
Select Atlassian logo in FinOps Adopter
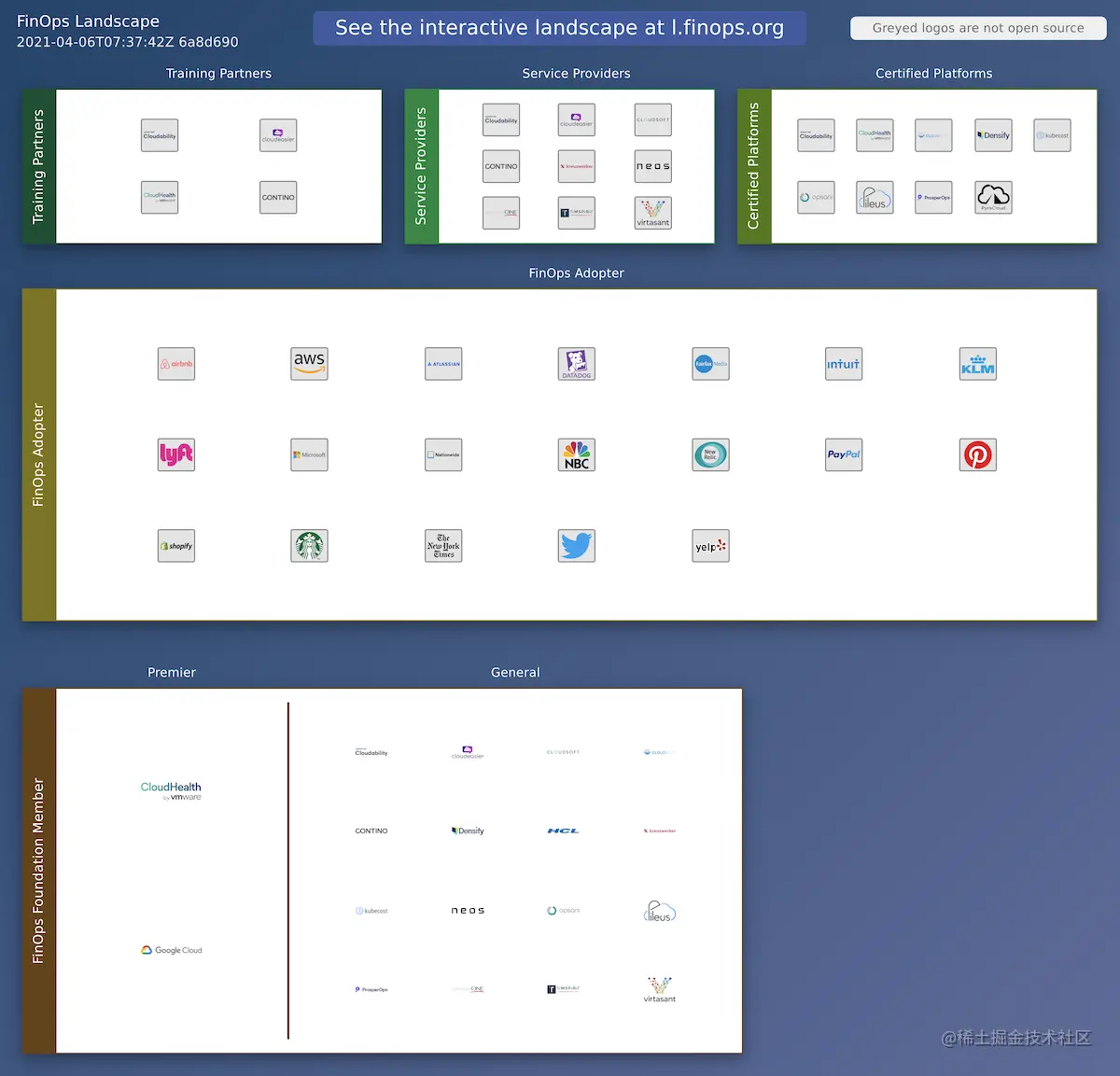coord(443,364)
